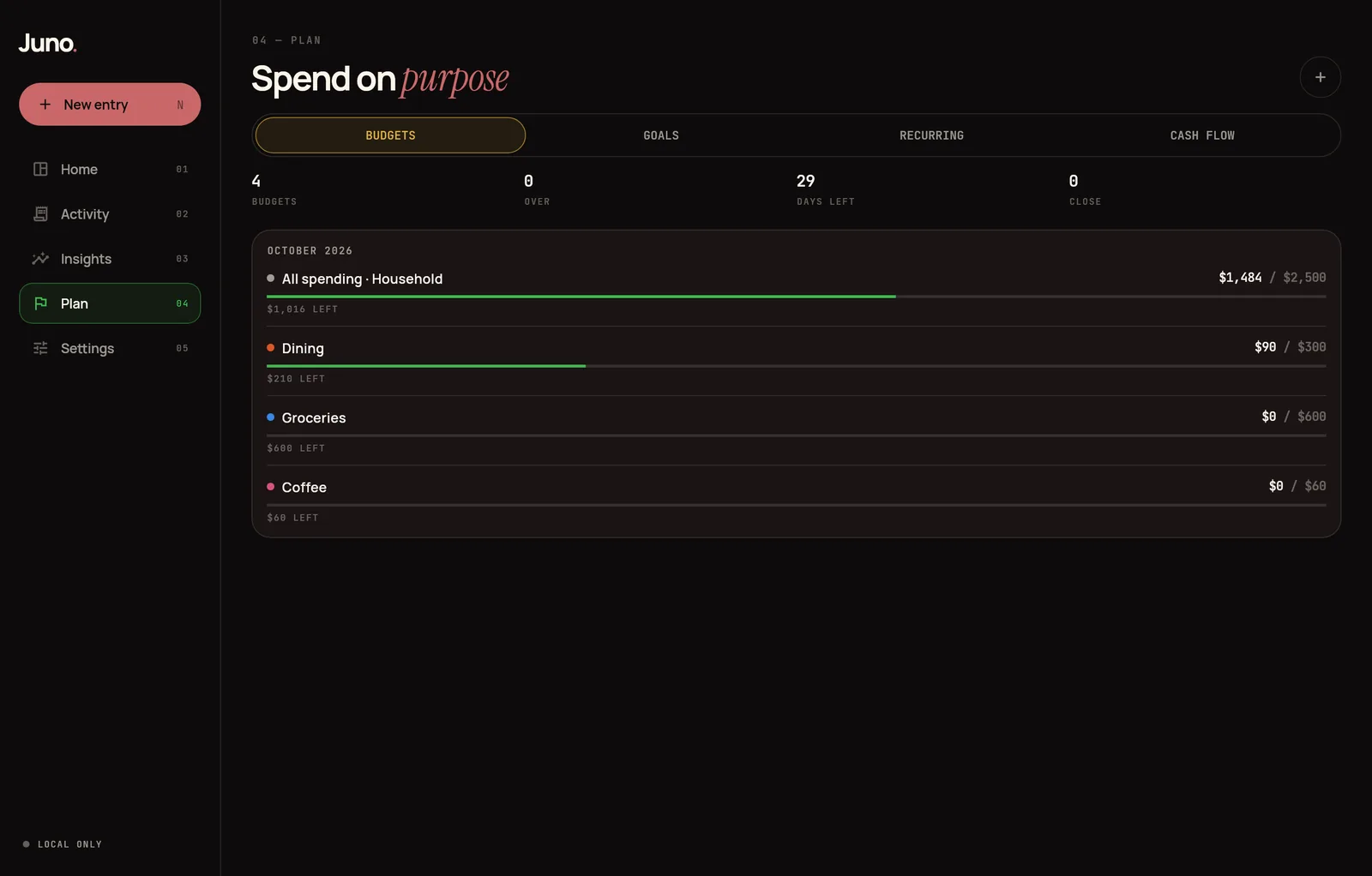Image resolution: width=1372 pixels, height=876 pixels.
Task: Open the Settings page
Action: tap(110, 348)
